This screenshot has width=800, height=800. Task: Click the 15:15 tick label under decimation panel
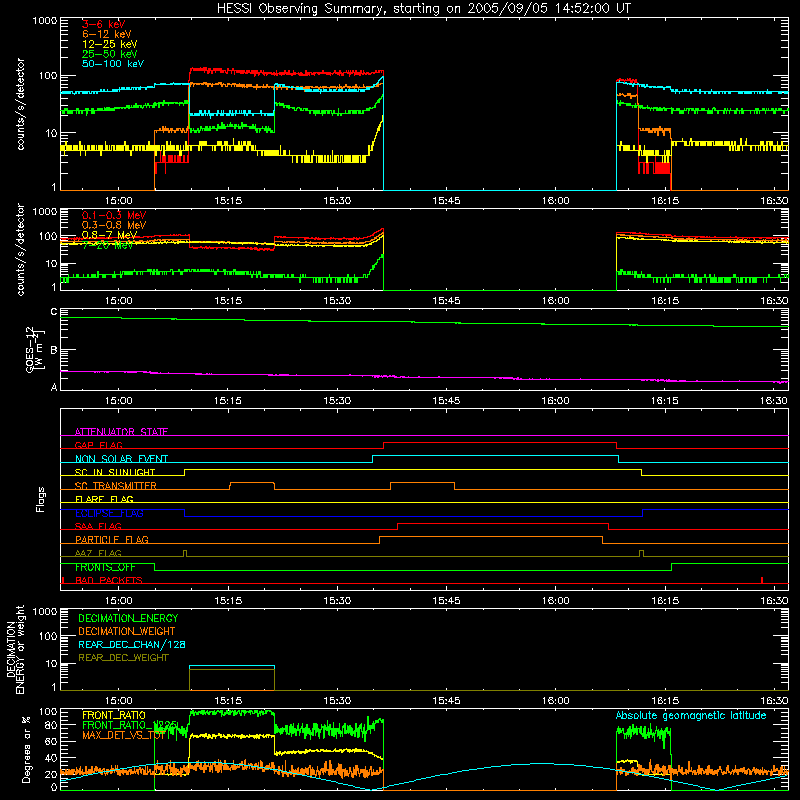click(228, 701)
